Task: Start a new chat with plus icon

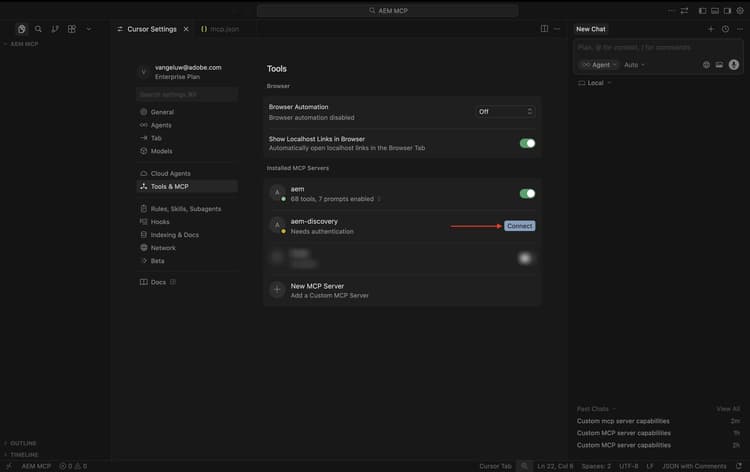Action: click(711, 29)
